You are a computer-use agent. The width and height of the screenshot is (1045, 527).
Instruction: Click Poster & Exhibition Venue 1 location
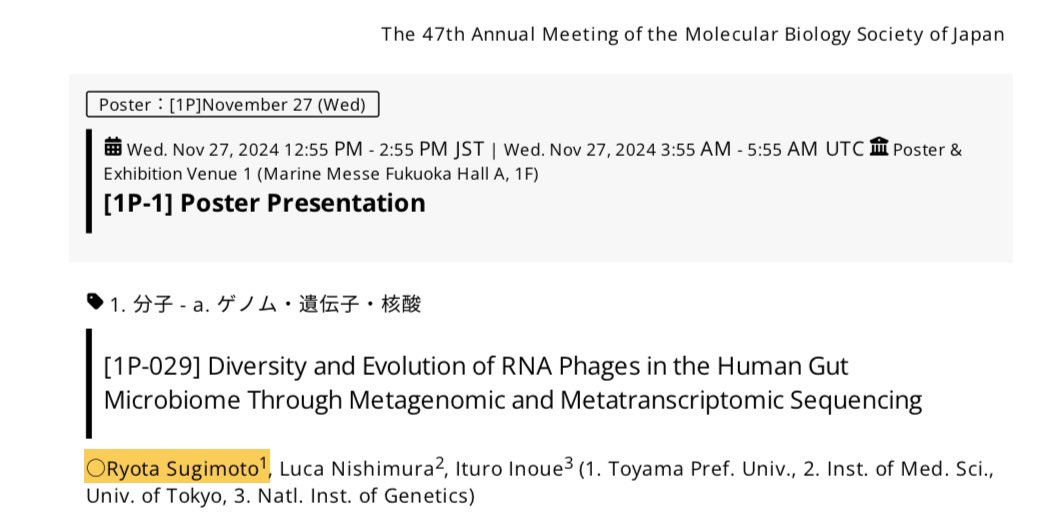point(532,161)
